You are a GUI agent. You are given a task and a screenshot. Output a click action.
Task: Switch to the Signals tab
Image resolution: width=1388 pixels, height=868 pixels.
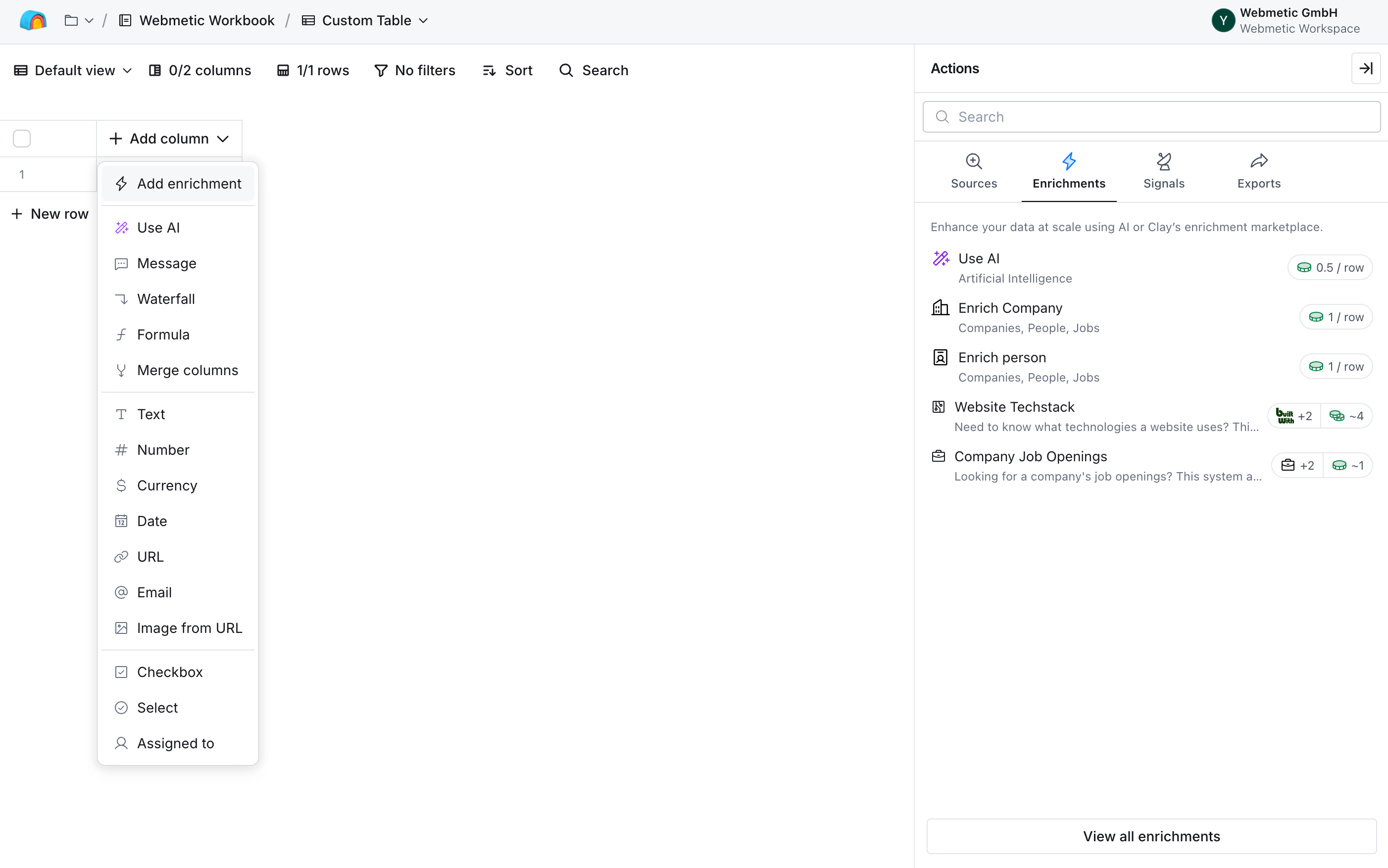pyautogui.click(x=1163, y=171)
